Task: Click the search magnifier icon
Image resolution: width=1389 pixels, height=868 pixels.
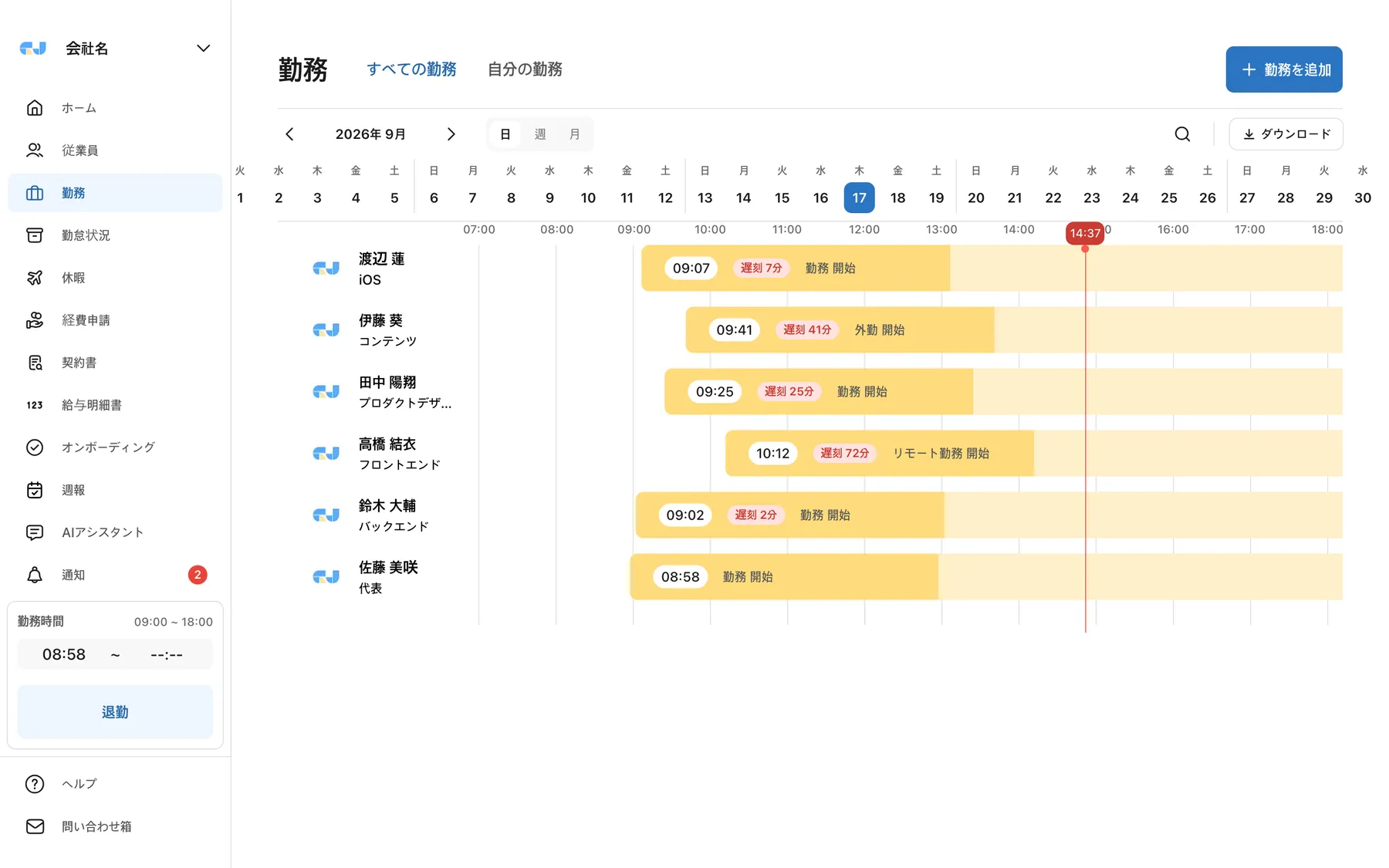Action: pyautogui.click(x=1182, y=134)
